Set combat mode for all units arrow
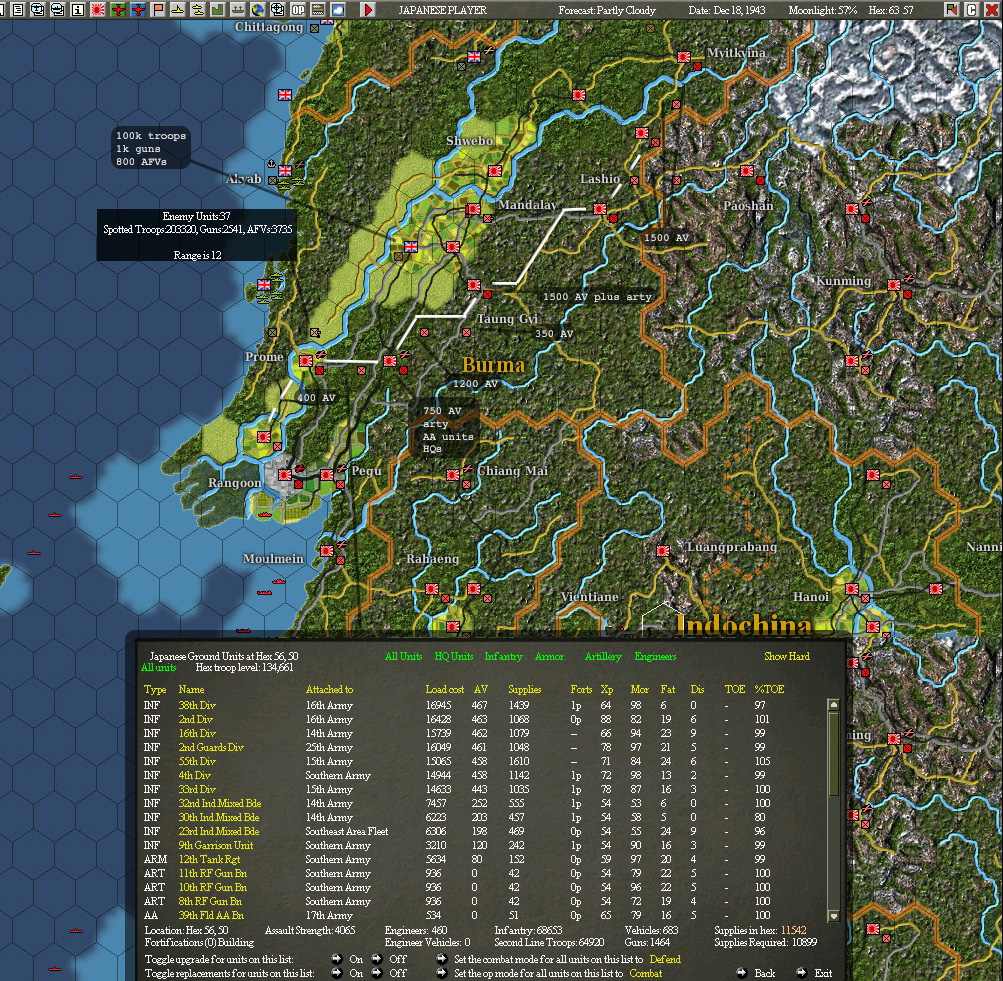Viewport: 1003px width, 981px height. click(441, 959)
